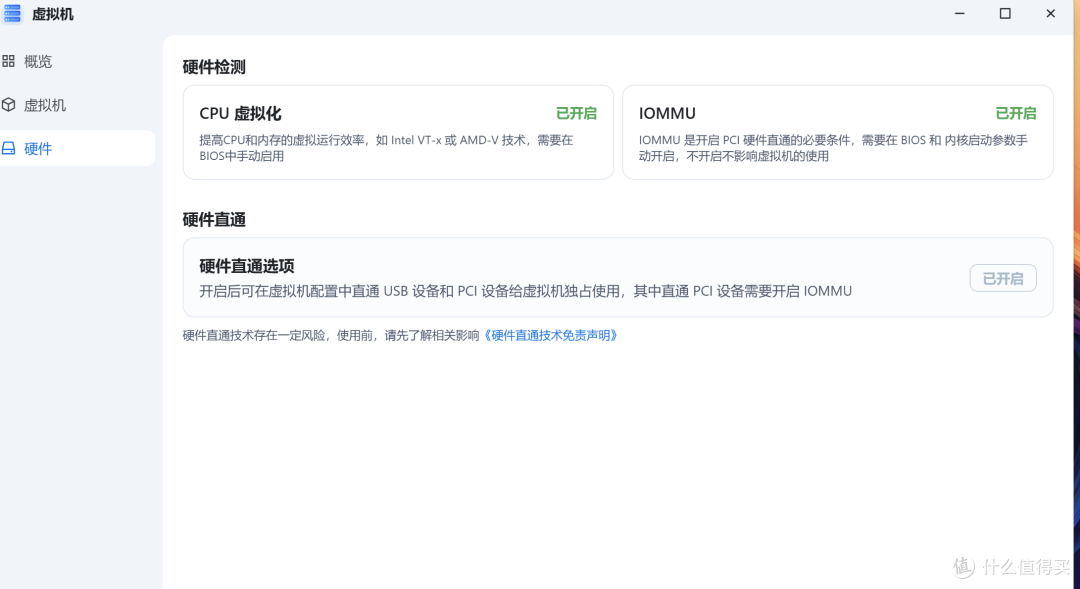1080x589 pixels.
Task: Open the 《硬件直通技术免责声明》 link
Action: click(550, 335)
